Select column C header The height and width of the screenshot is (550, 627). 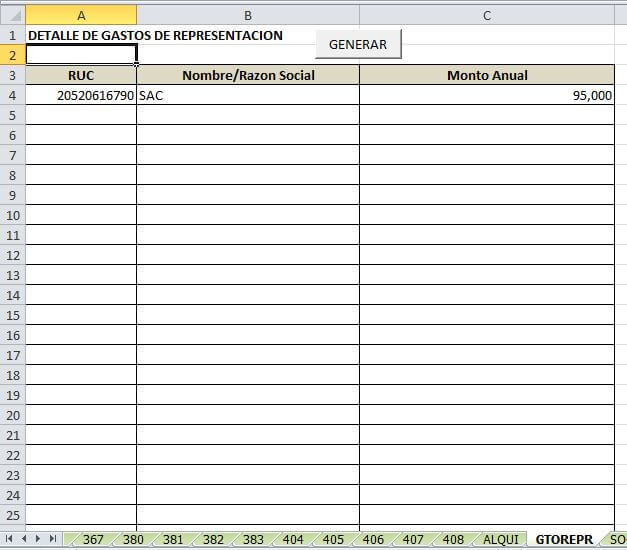tap(487, 15)
